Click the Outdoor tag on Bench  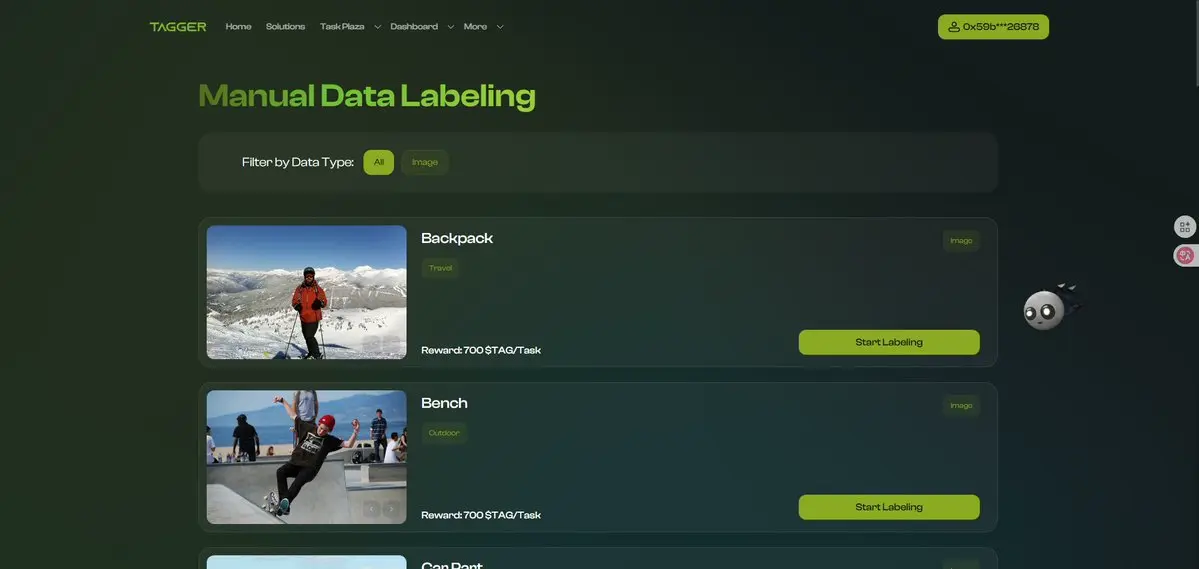[x=444, y=433]
